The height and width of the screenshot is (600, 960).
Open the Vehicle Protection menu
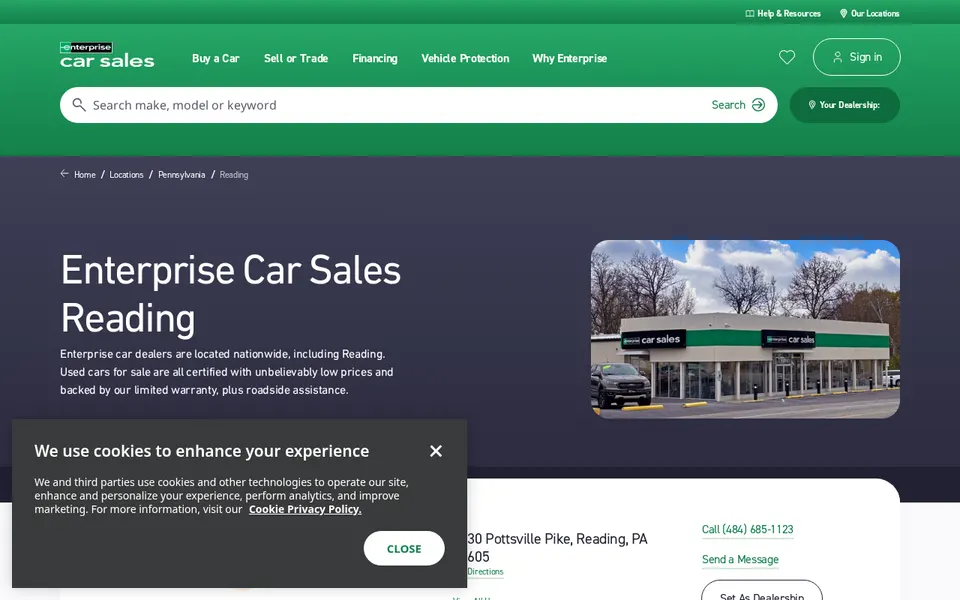[x=465, y=58]
